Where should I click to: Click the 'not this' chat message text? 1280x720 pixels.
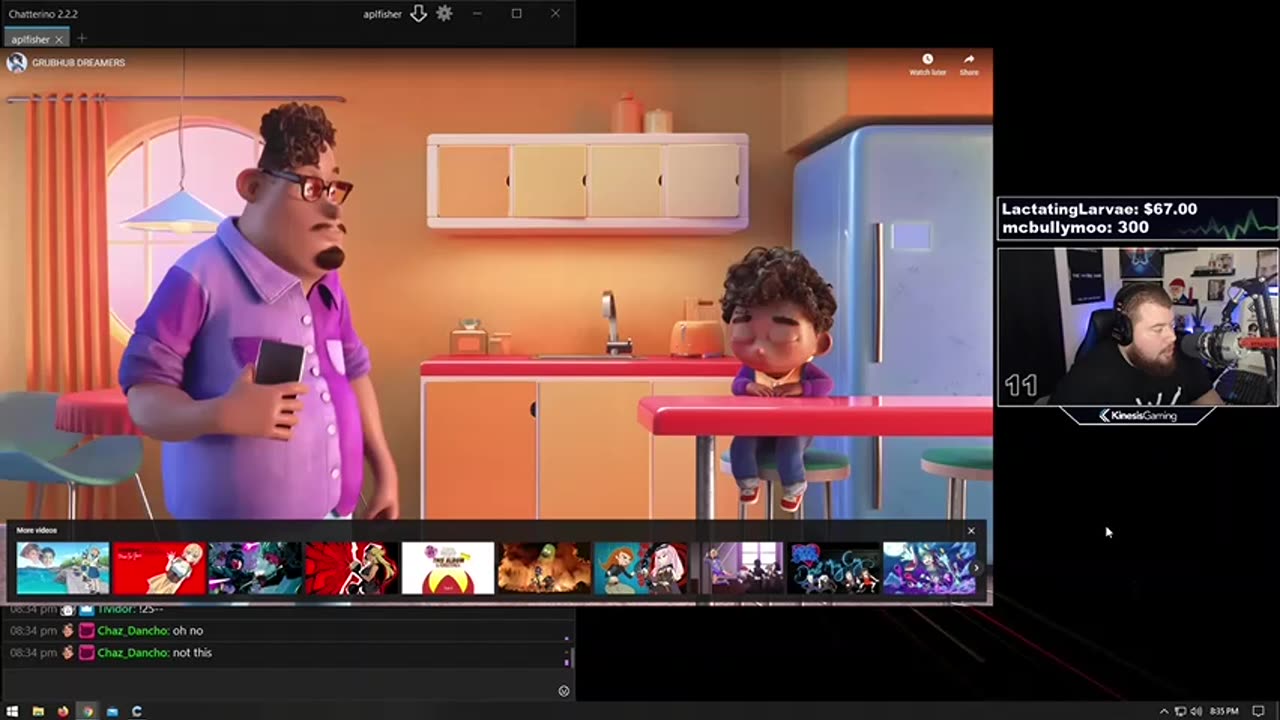(192, 653)
